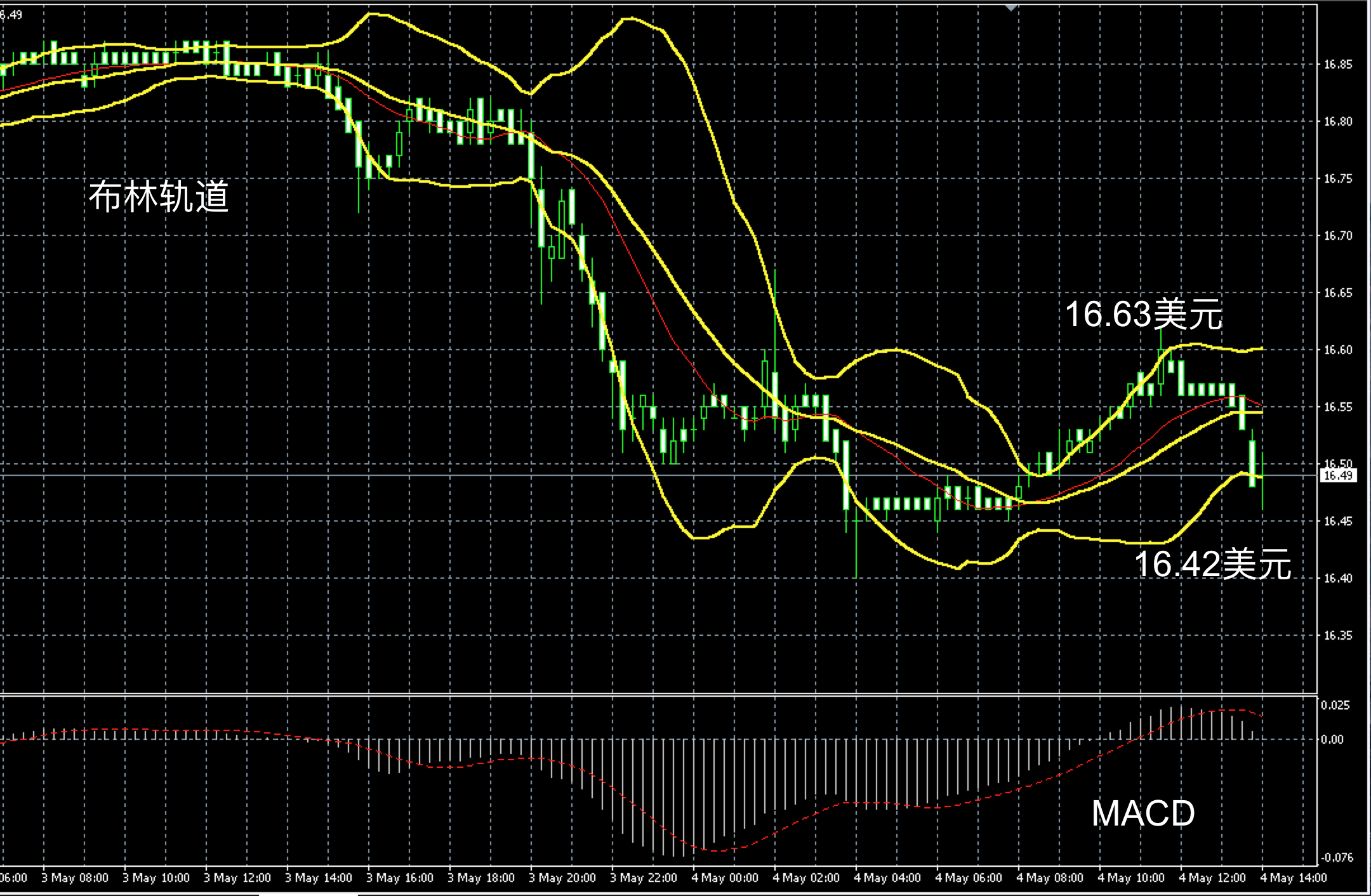Click the chart shift triangle marker
Image resolution: width=1371 pixels, height=896 pixels.
(1011, 7)
